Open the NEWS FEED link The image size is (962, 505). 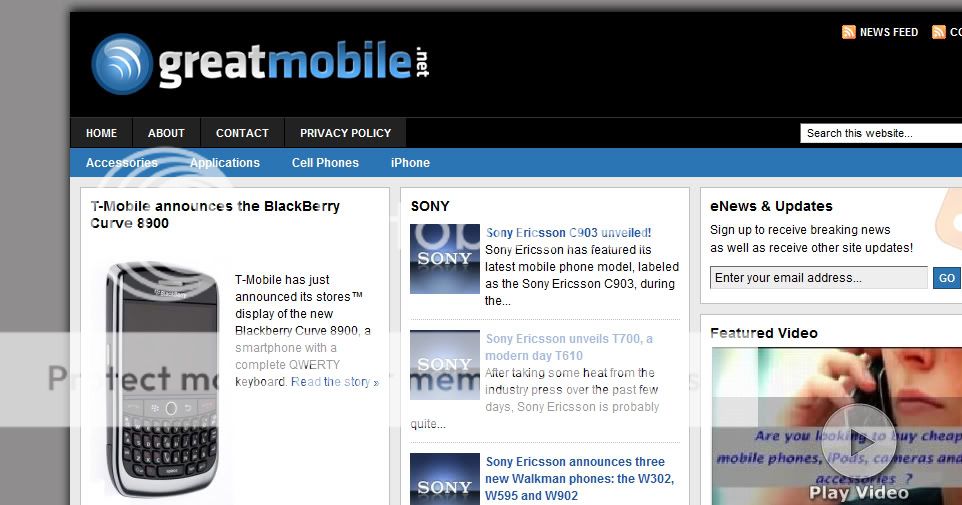point(888,32)
